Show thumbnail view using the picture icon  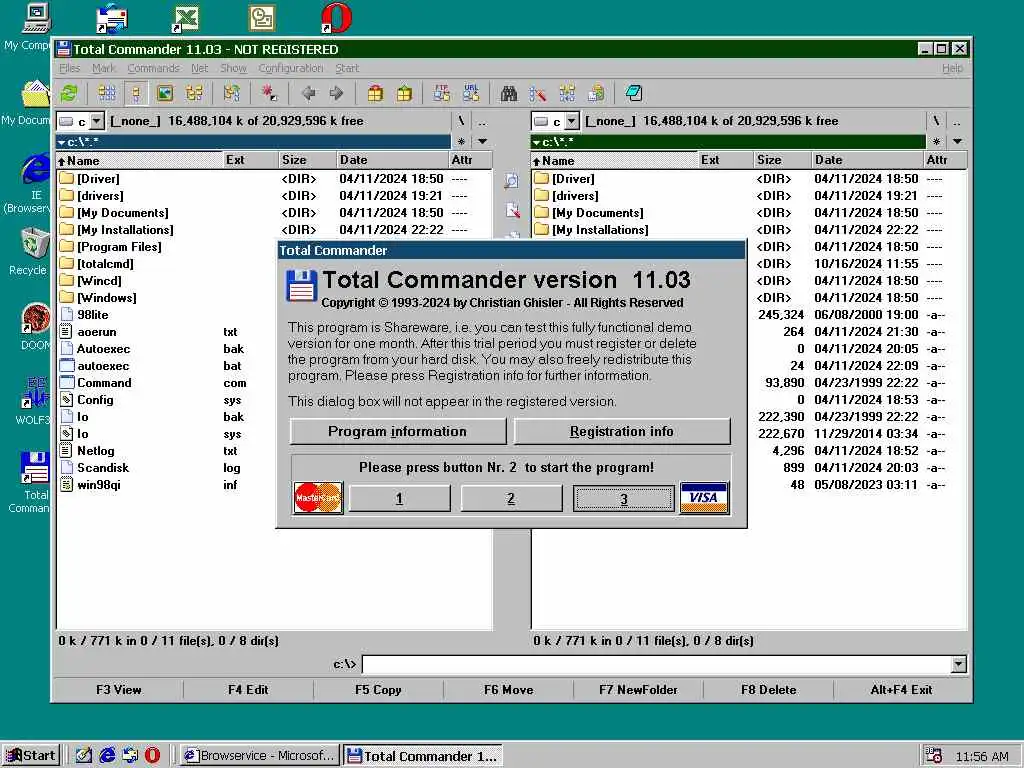coord(165,93)
